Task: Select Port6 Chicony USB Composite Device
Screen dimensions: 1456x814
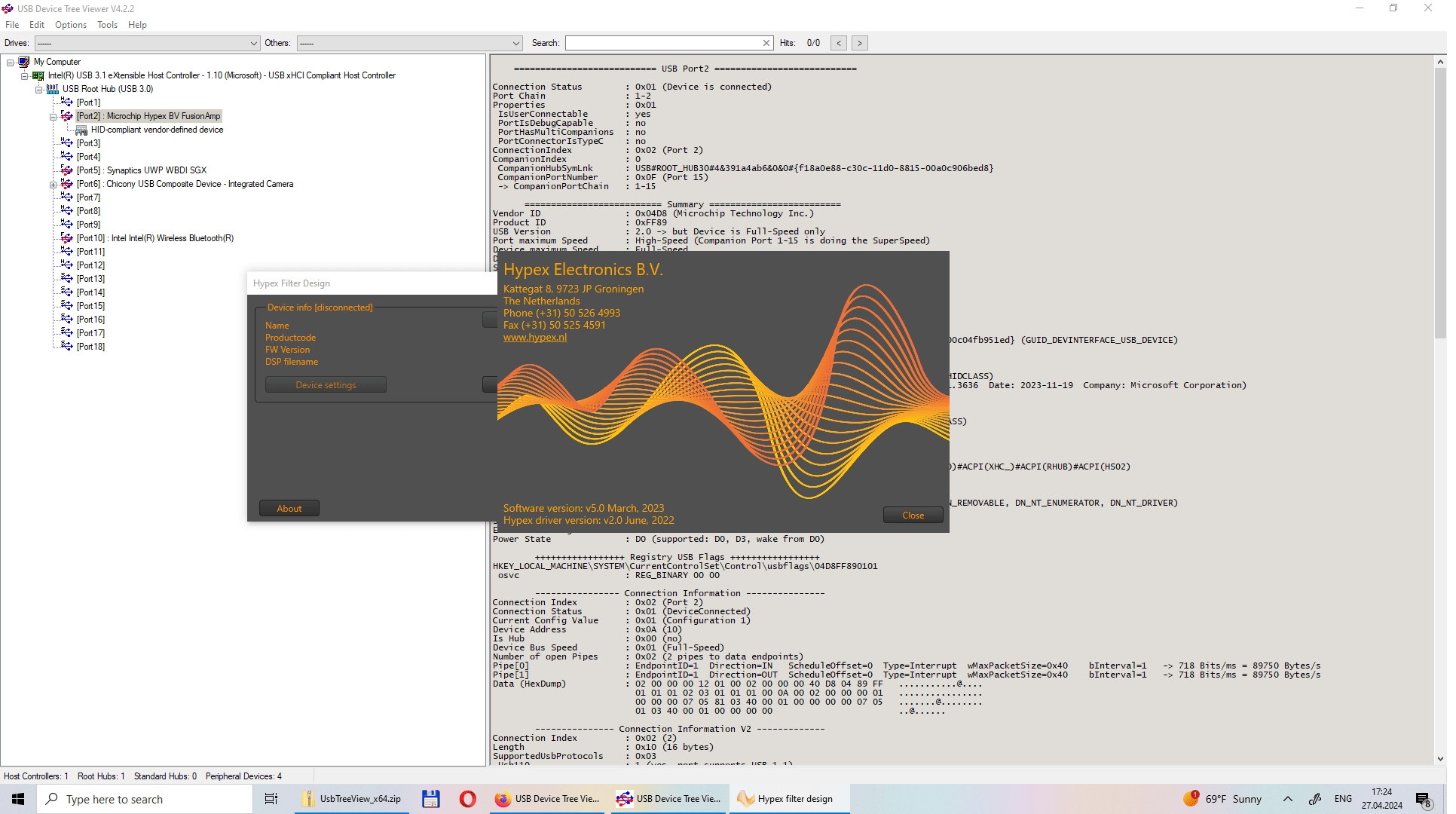Action: 185,184
